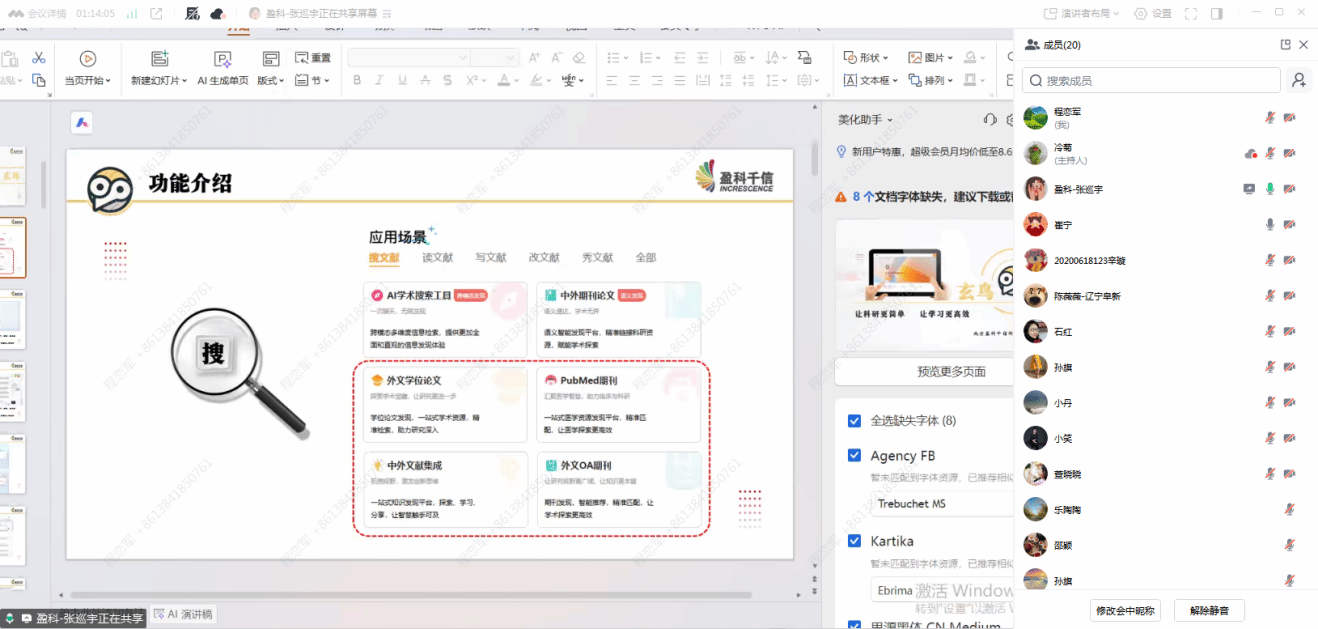Toggle the Kartika font checkbox
Screen dimensions: 1318x629
(x=854, y=541)
